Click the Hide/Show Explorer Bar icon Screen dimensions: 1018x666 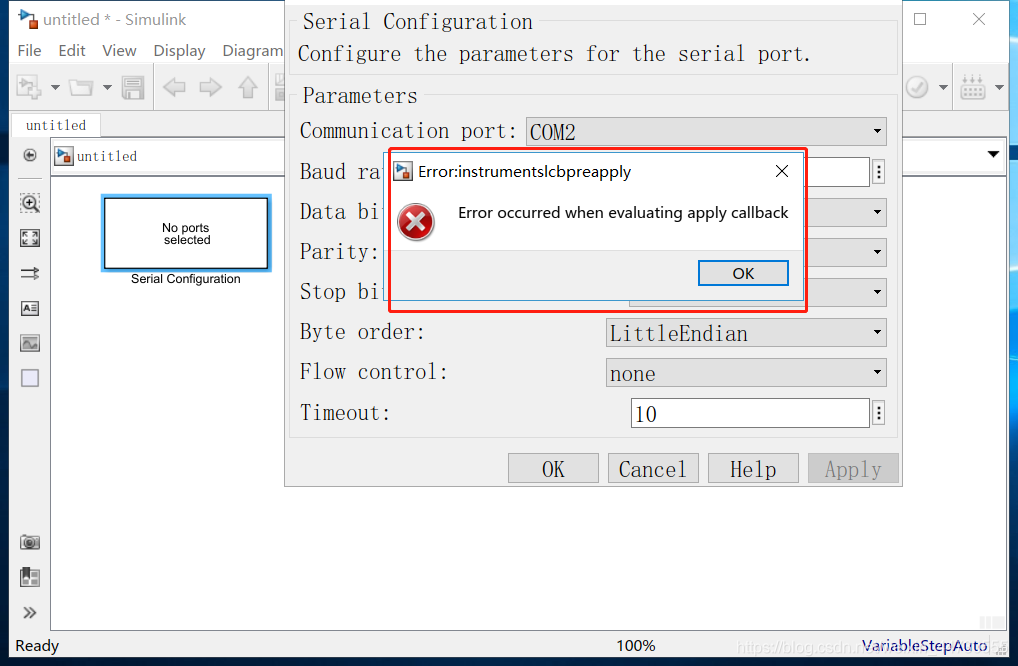(x=30, y=155)
